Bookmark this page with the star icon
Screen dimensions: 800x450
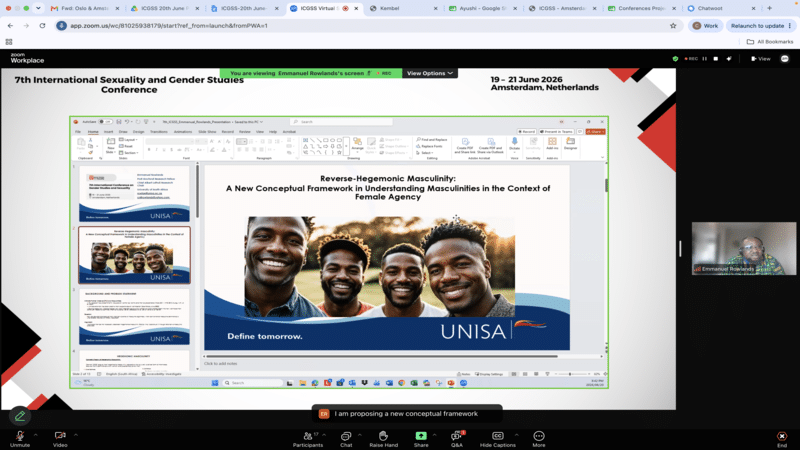tap(673, 26)
